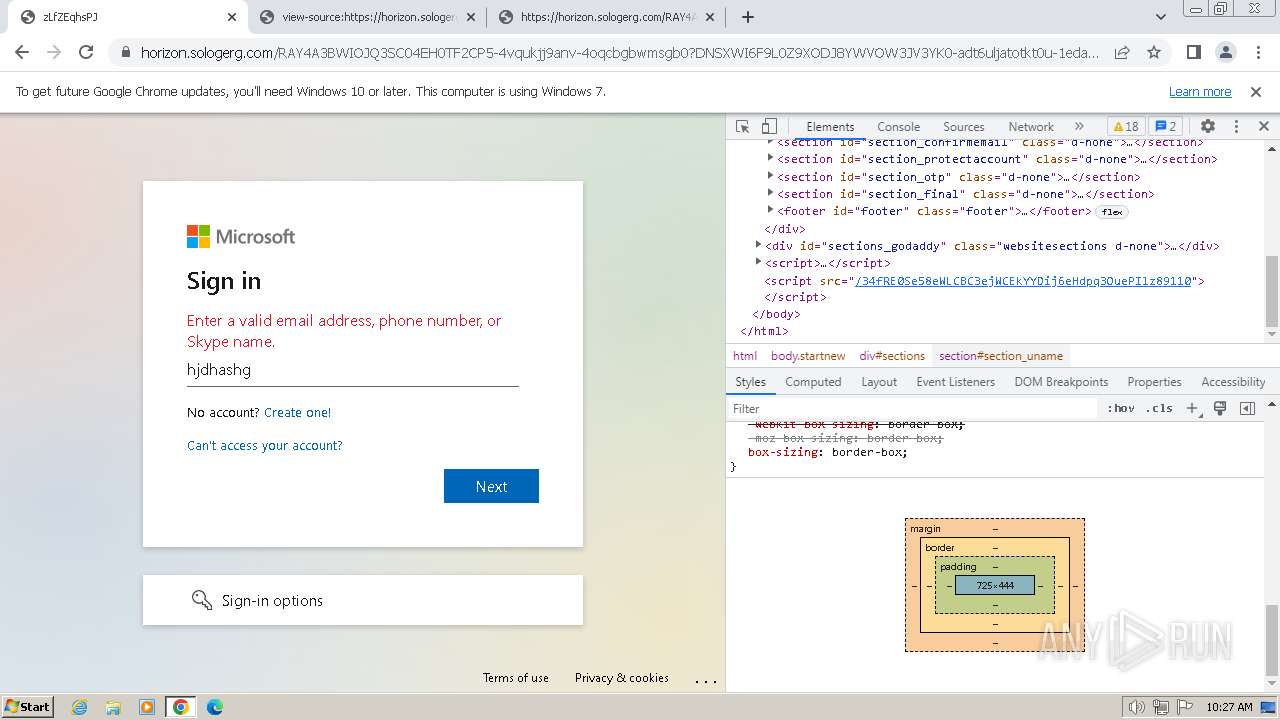Image resolution: width=1280 pixels, height=720 pixels.
Task: Open the script src link
Action: pyautogui.click(x=1024, y=281)
